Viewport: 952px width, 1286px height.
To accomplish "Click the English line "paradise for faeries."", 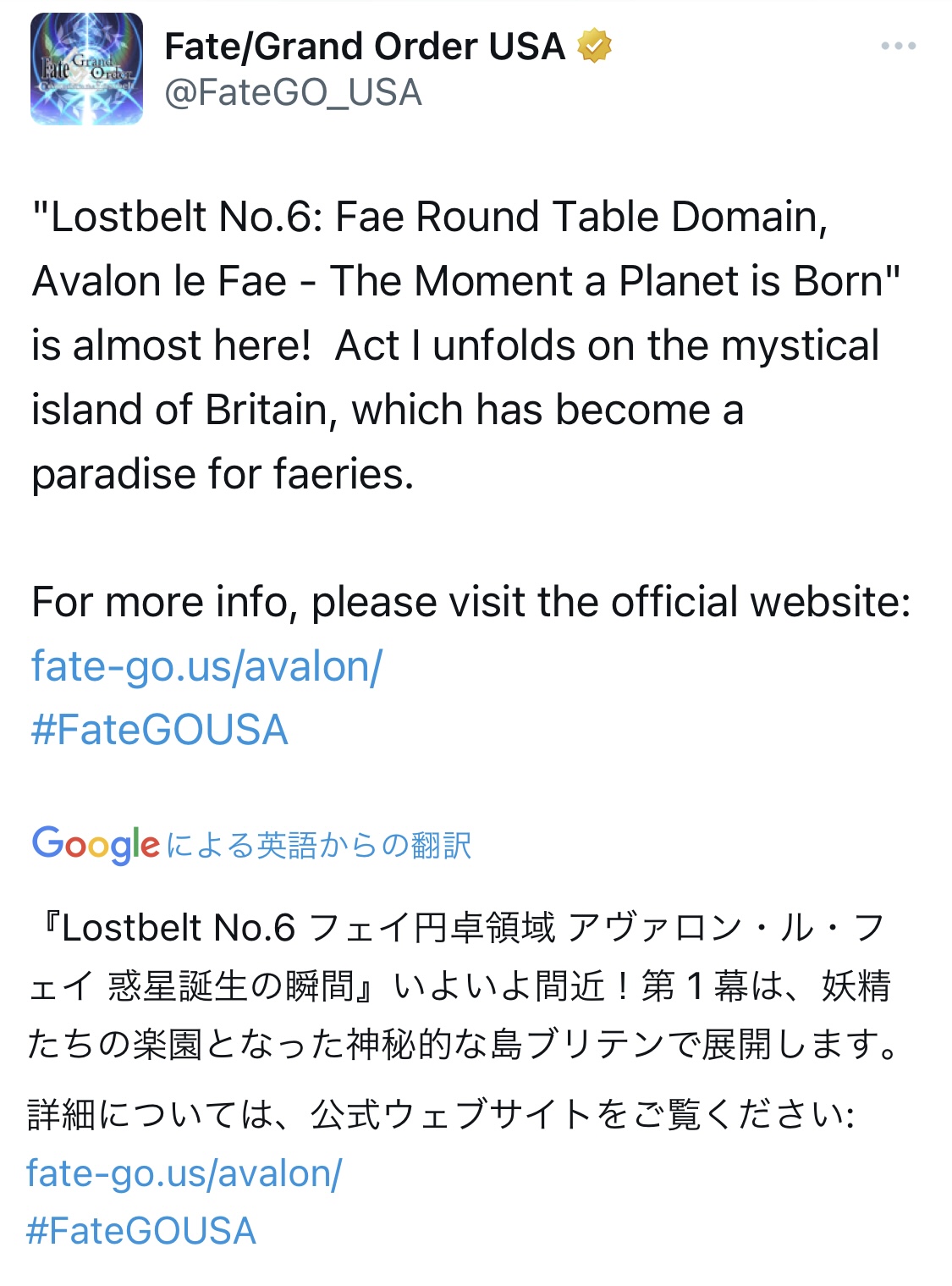I will (223, 474).
